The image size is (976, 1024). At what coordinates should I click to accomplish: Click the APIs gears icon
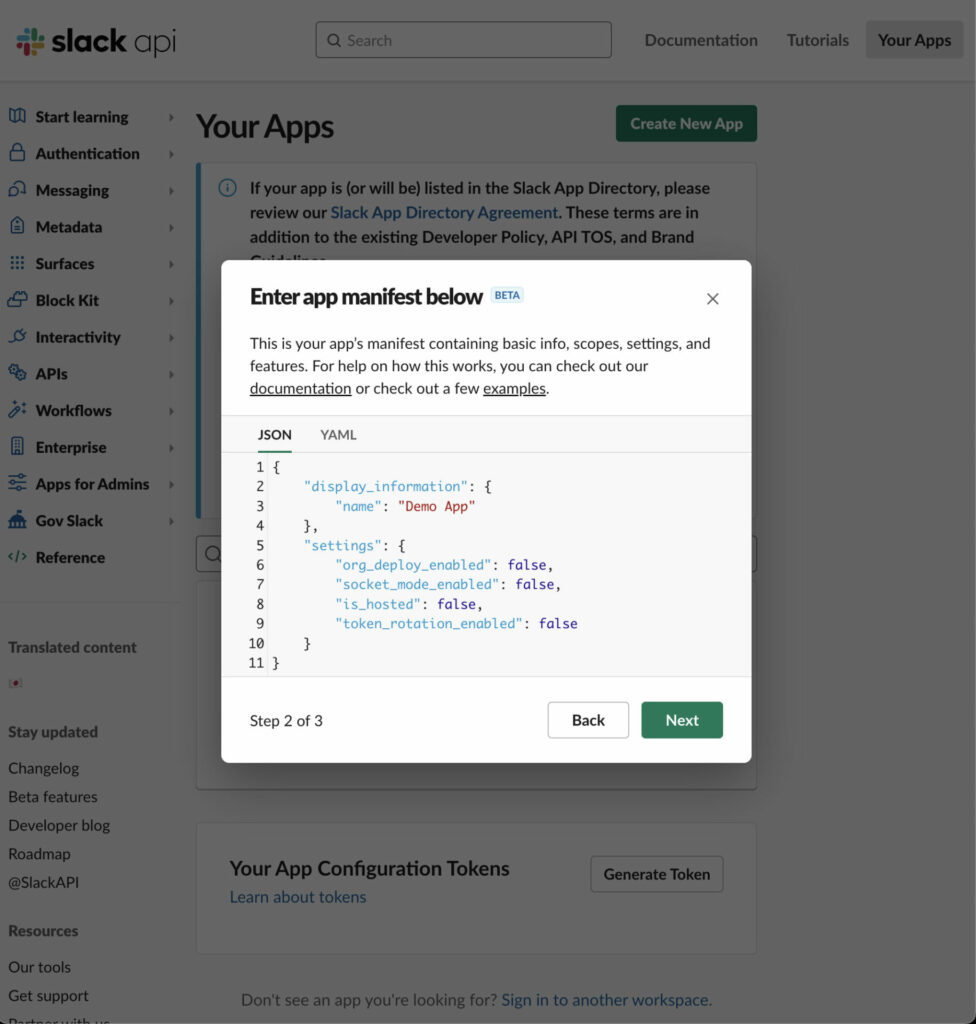click(18, 373)
